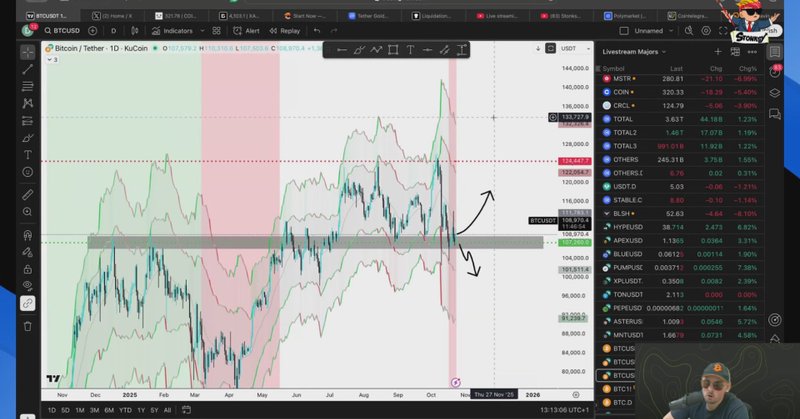
Task: Open the Unnamed layout dropdown
Action: tap(654, 31)
